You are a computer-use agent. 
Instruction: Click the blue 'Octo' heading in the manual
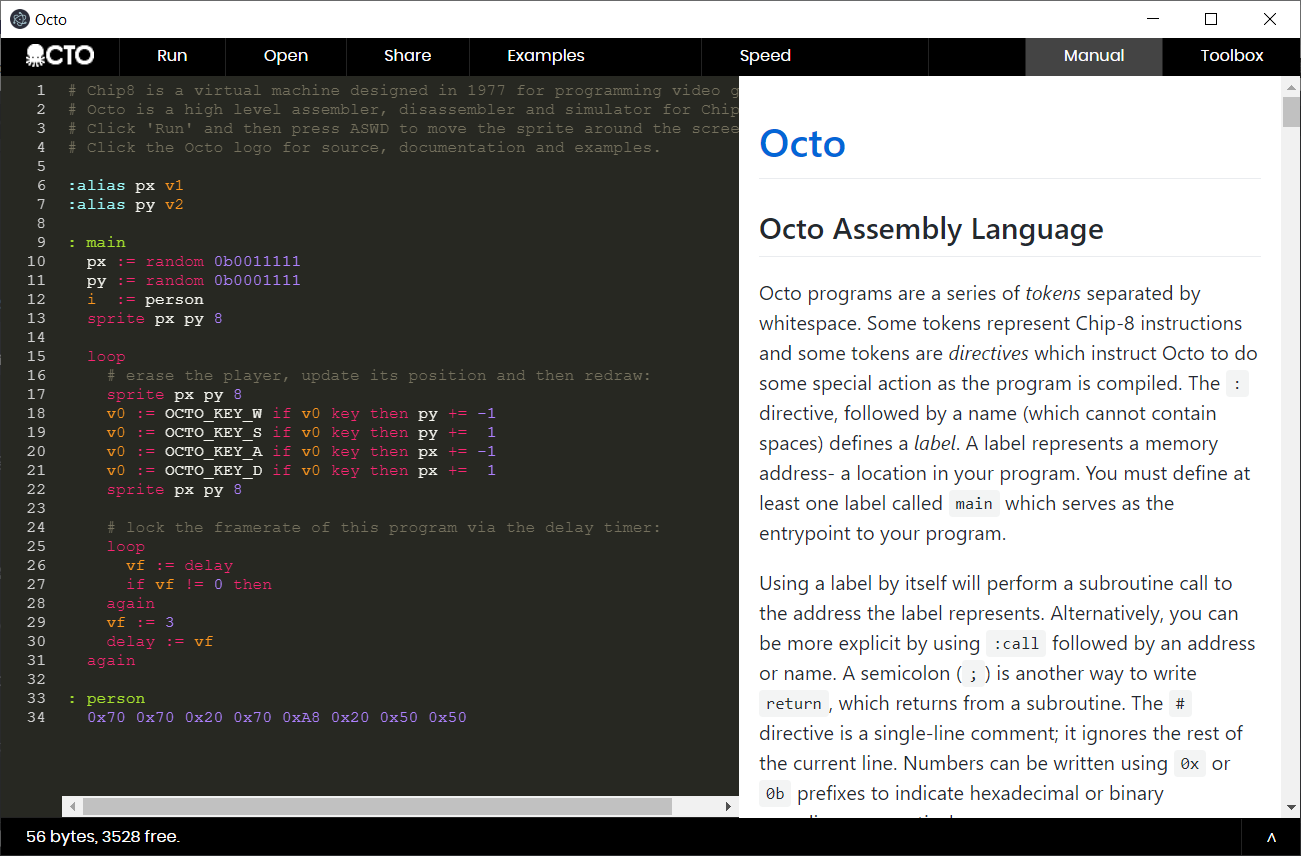(802, 144)
